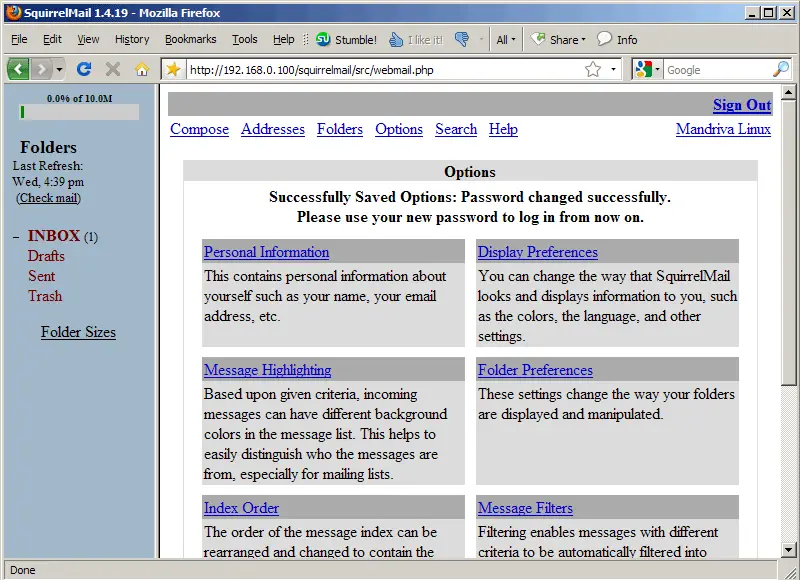
Task: Click the Stop loading X icon
Action: [113, 69]
